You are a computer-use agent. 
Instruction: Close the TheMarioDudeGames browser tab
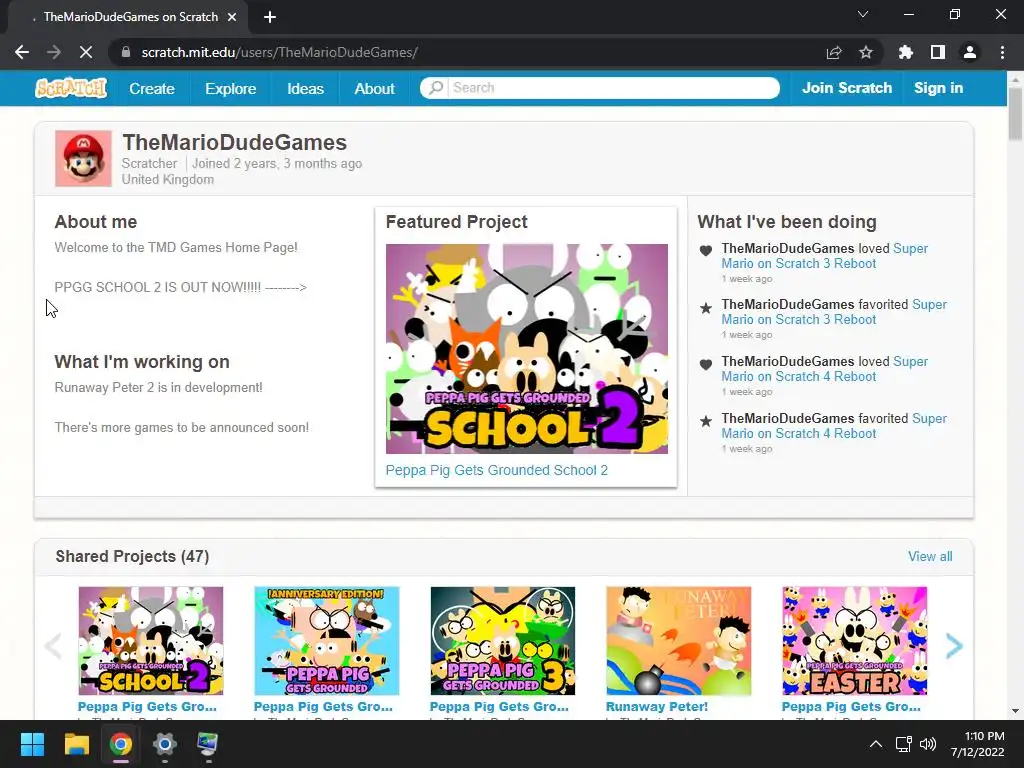click(232, 17)
